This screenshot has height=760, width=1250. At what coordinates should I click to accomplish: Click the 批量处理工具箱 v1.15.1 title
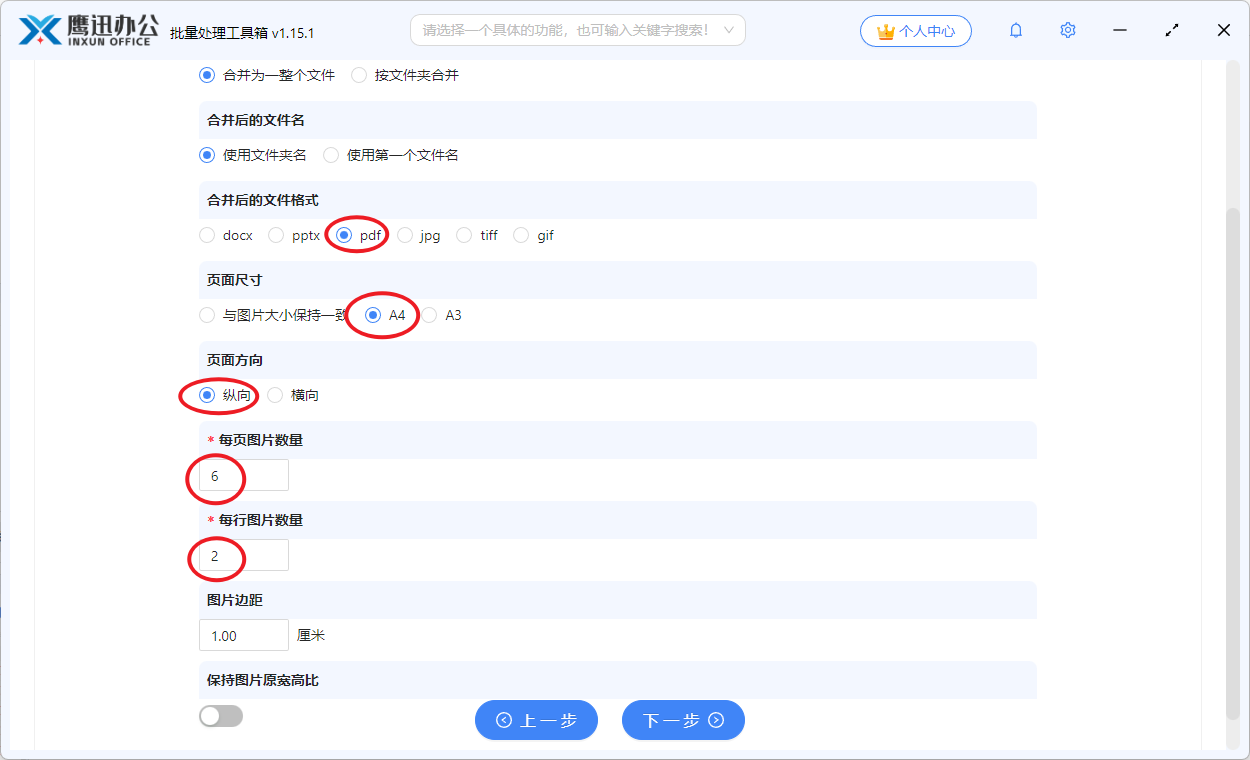pyautogui.click(x=242, y=33)
